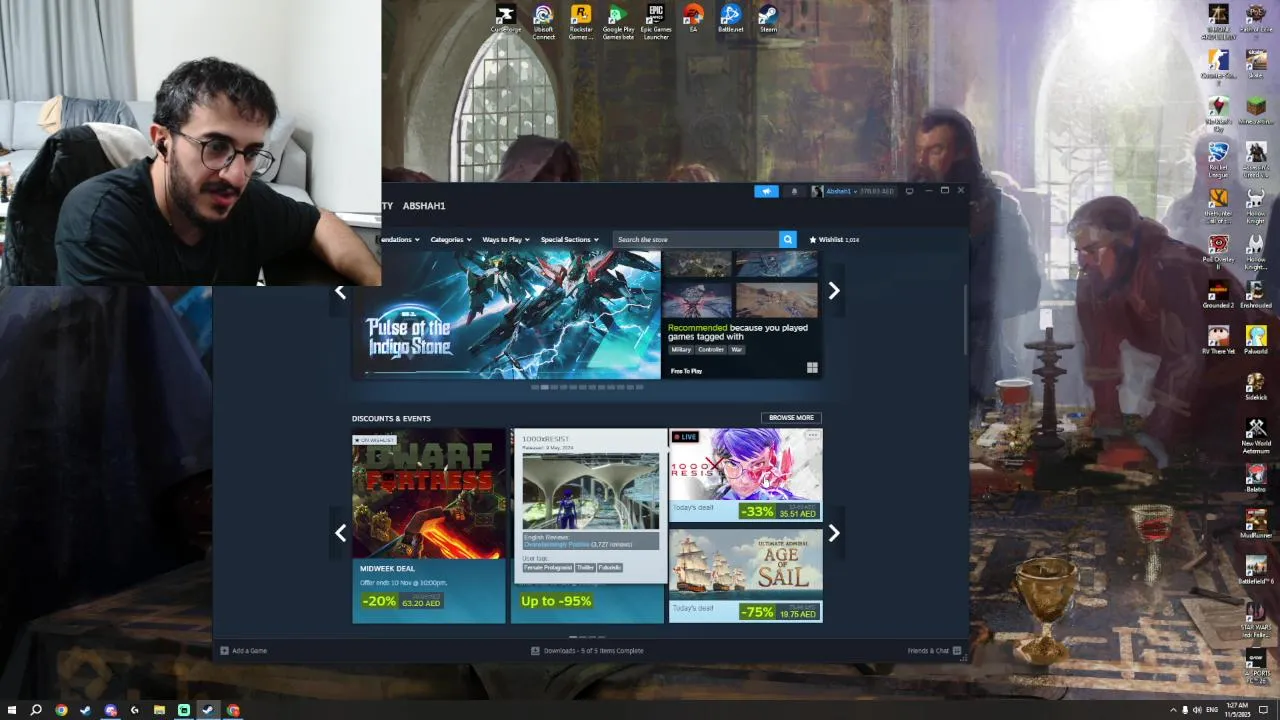
Task: Select the Military tag
Action: (x=681, y=350)
